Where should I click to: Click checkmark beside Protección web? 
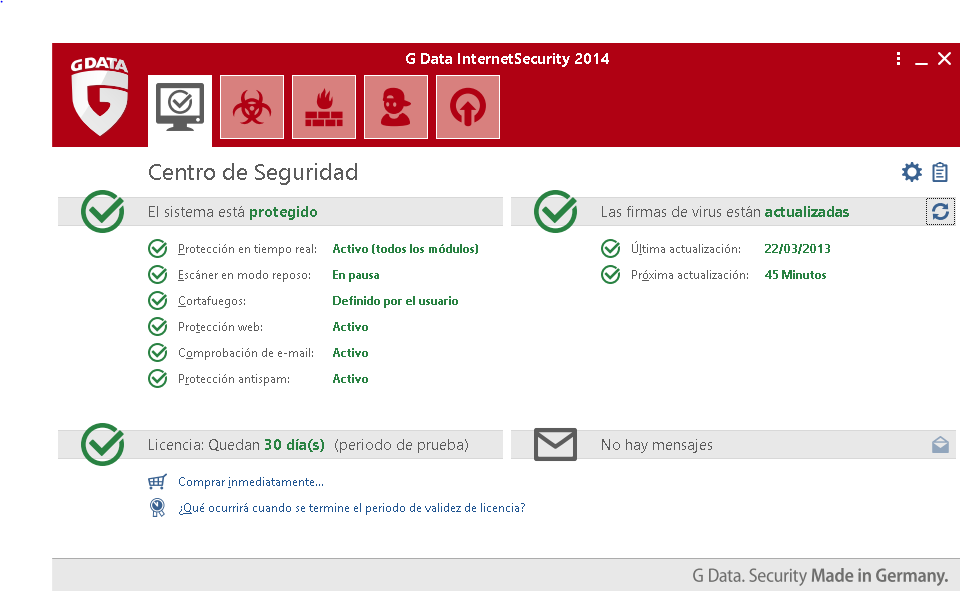pos(158,326)
